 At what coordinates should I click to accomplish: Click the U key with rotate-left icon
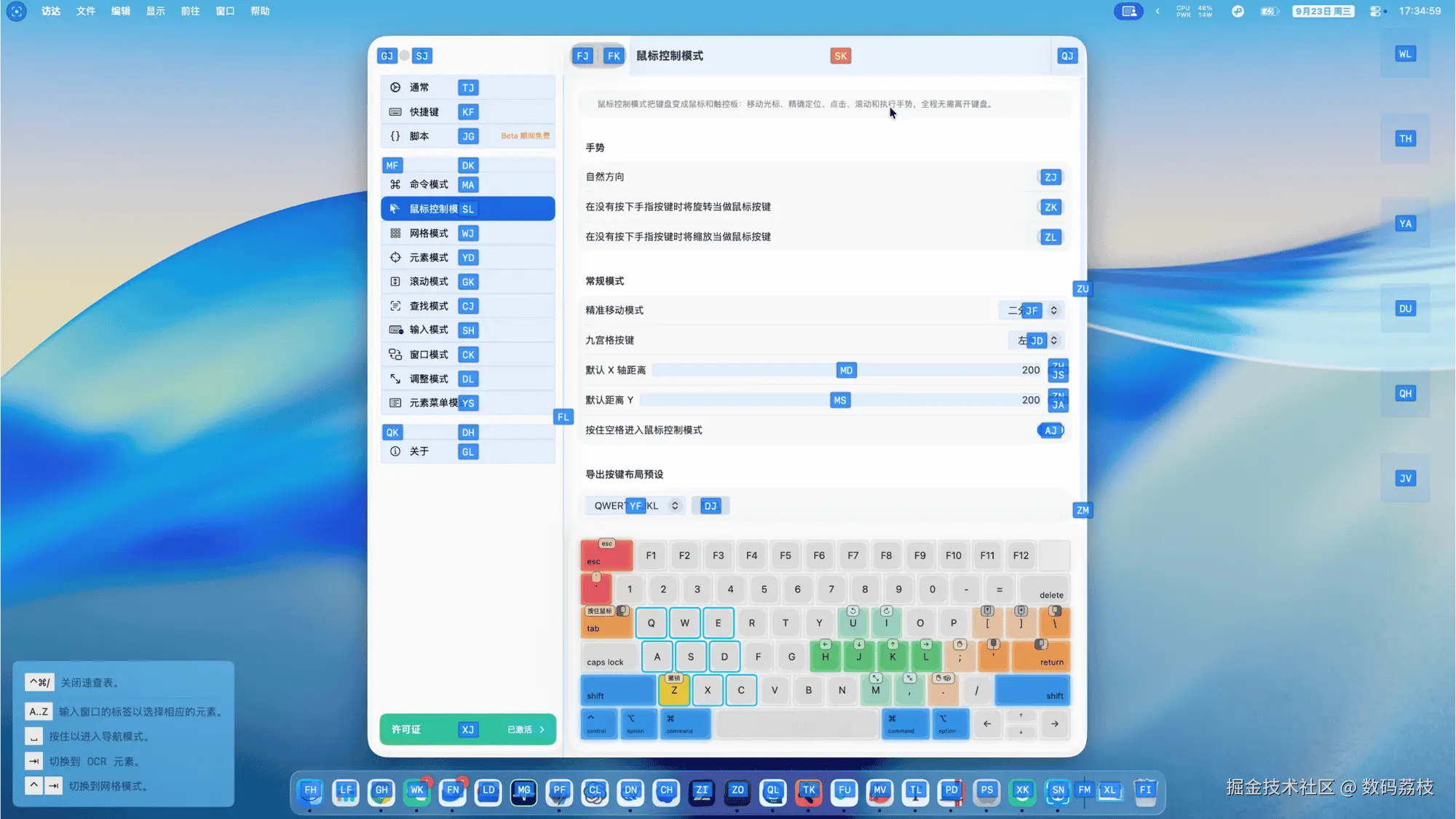[852, 623]
